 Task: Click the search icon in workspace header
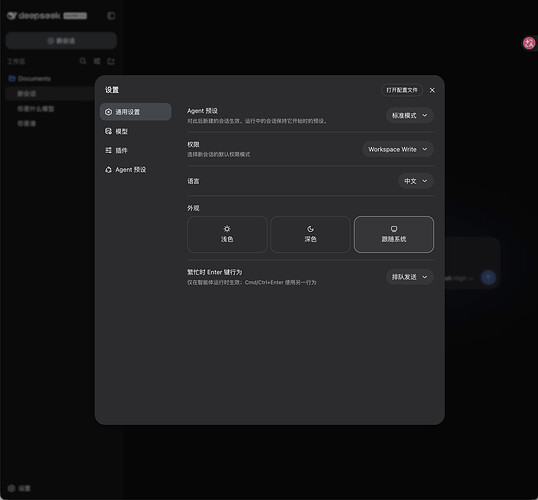click(x=83, y=61)
